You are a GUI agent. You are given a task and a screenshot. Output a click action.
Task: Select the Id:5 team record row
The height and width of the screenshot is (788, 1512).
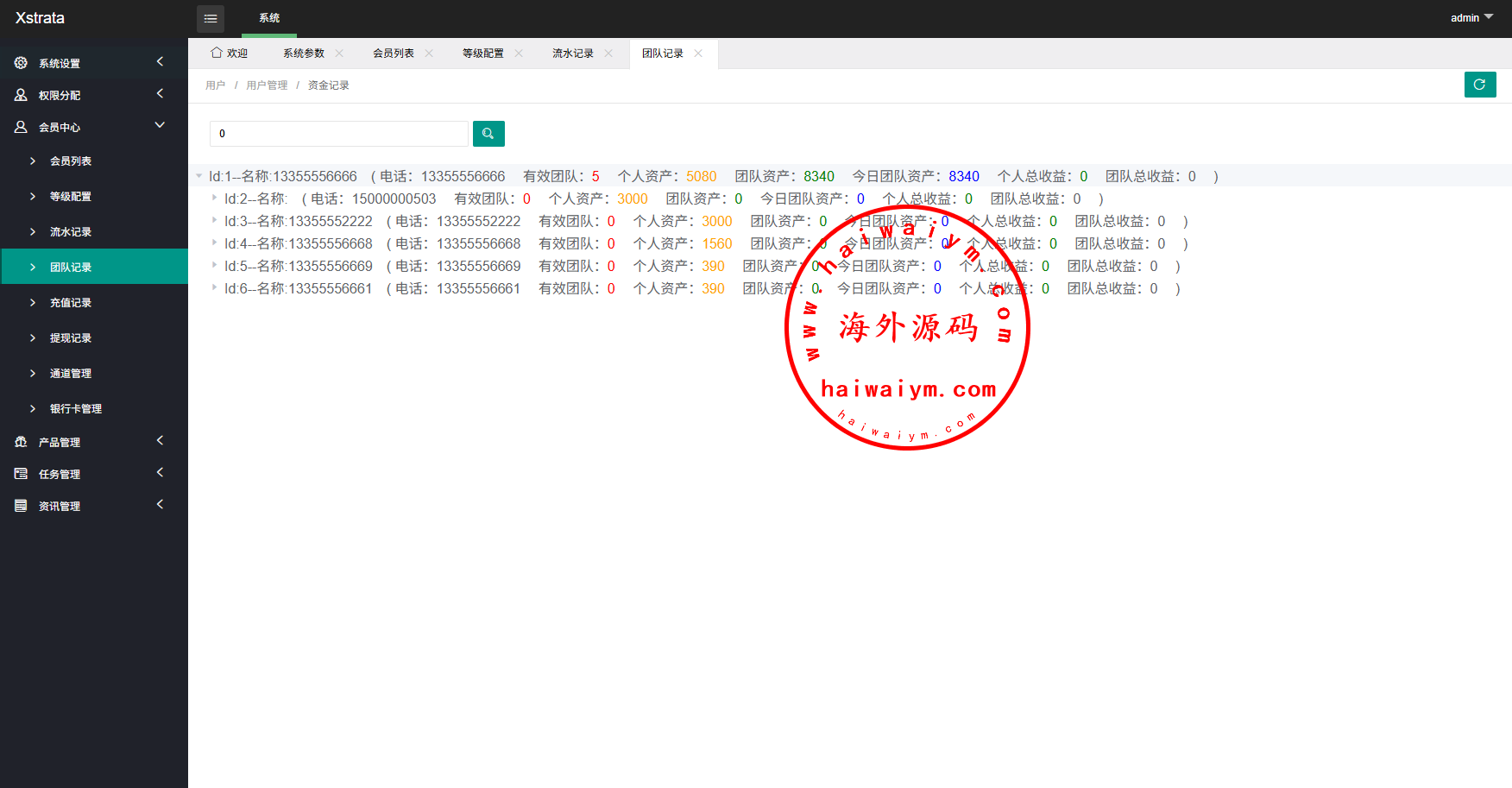(298, 266)
